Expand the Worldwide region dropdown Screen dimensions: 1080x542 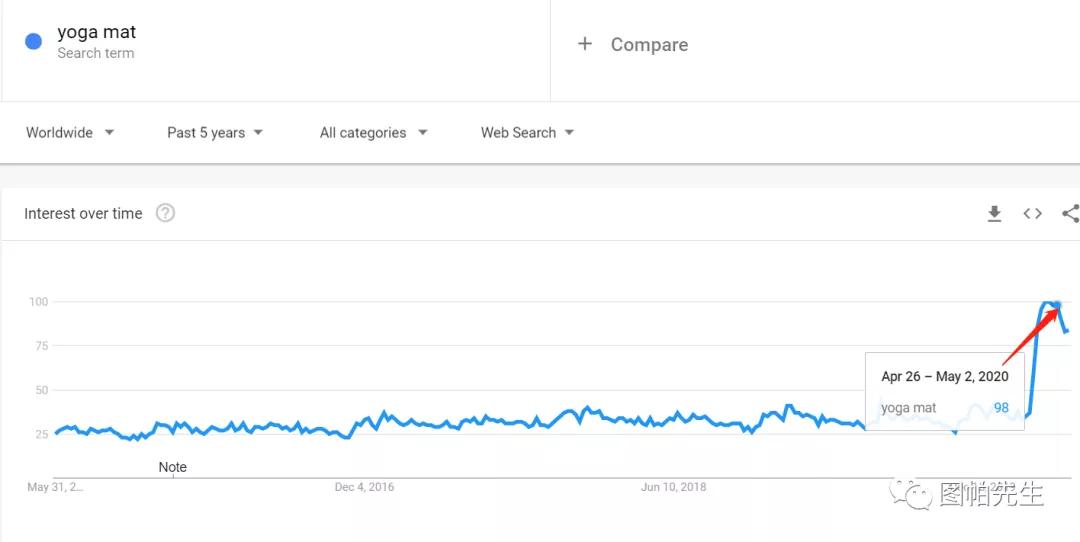70,133
